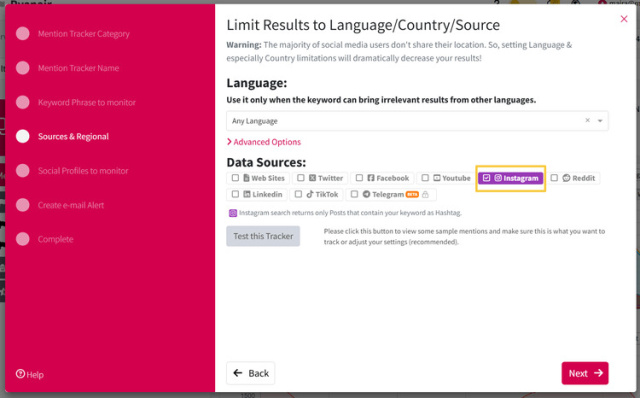Proceed with the Next button
This screenshot has height=398, width=640.
585,373
